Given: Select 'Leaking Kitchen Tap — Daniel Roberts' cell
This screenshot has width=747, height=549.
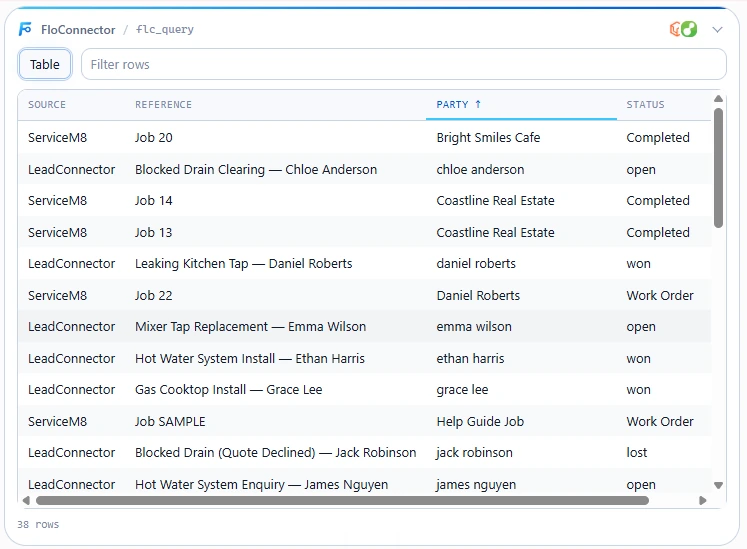Looking at the screenshot, I should (243, 264).
